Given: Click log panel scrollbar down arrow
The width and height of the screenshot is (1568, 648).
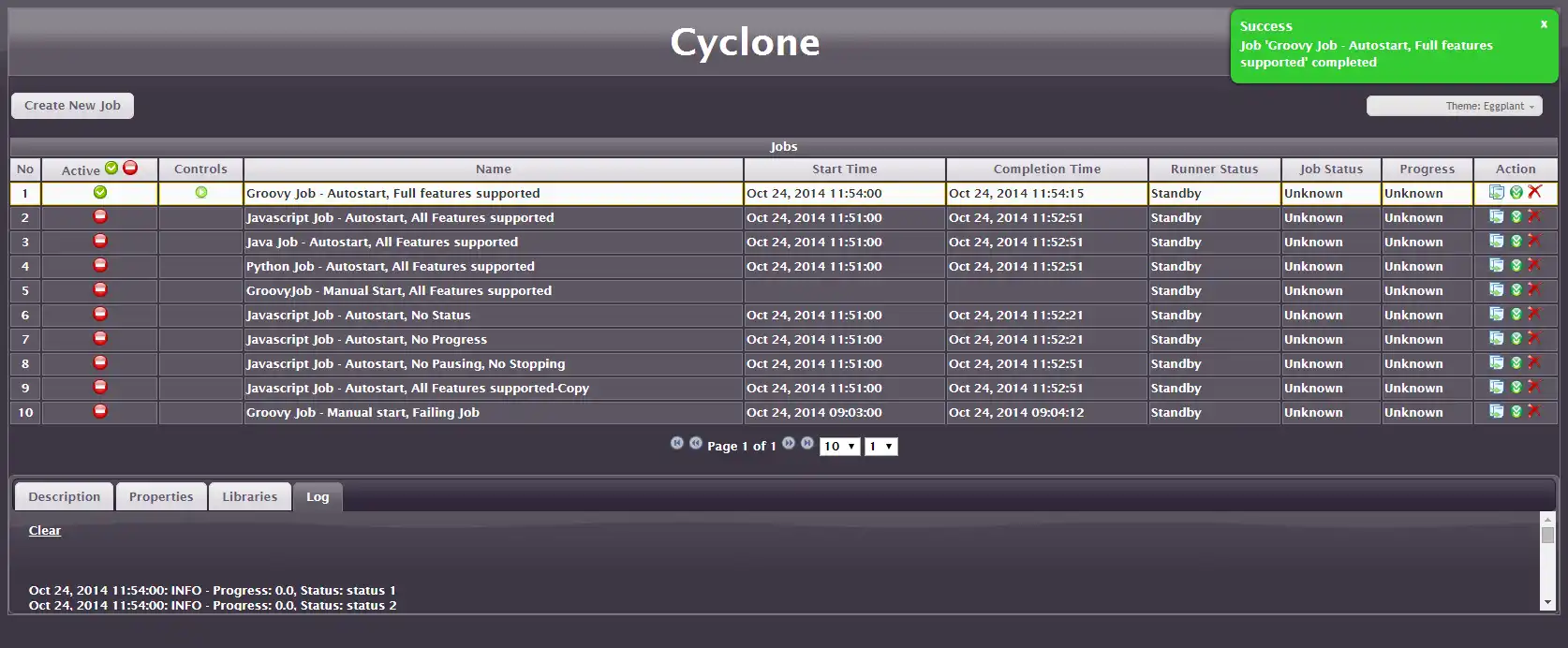Looking at the screenshot, I should (1547, 603).
